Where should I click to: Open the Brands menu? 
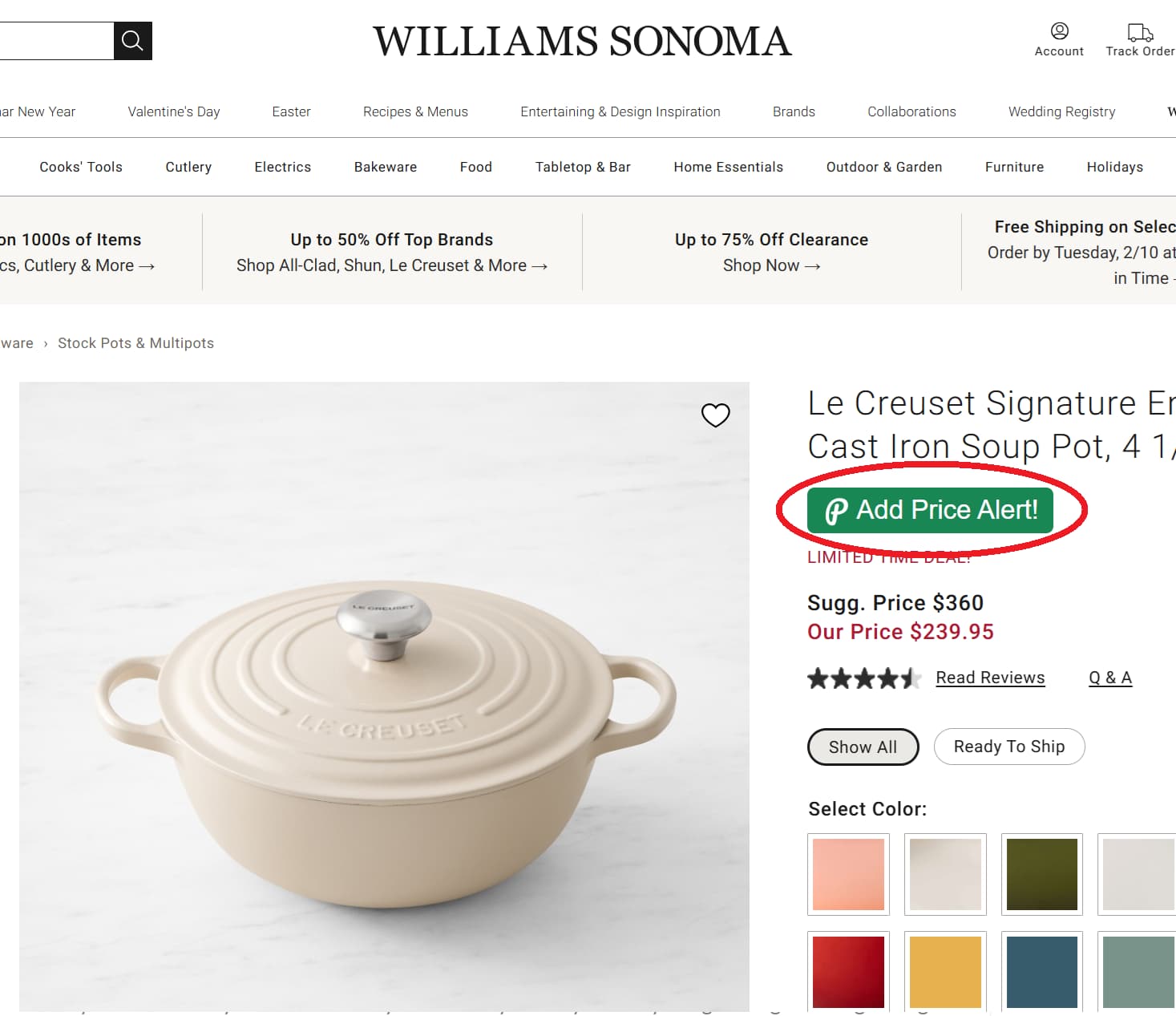793,111
